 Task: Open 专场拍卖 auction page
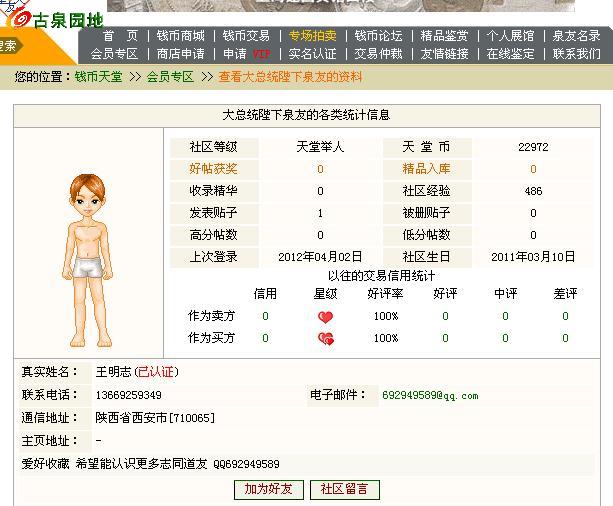pyautogui.click(x=313, y=36)
